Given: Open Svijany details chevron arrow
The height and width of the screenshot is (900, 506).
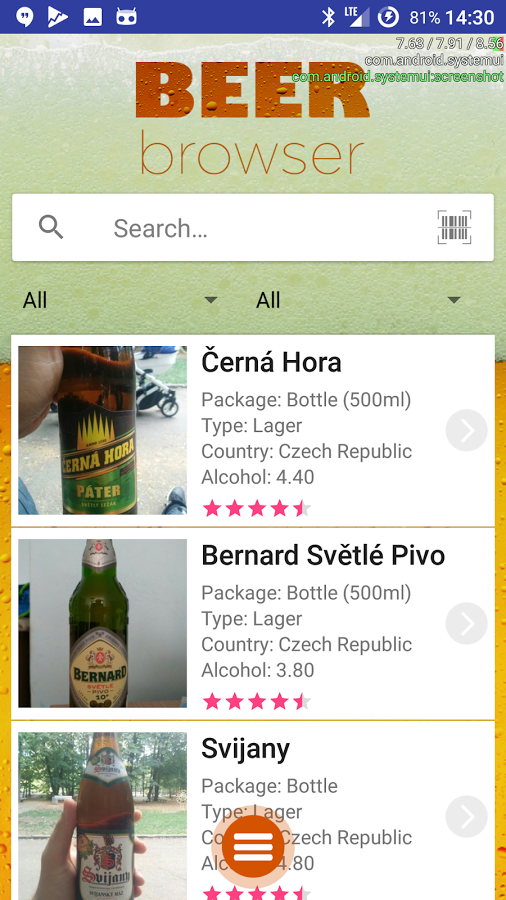Looking at the screenshot, I should 466,816.
